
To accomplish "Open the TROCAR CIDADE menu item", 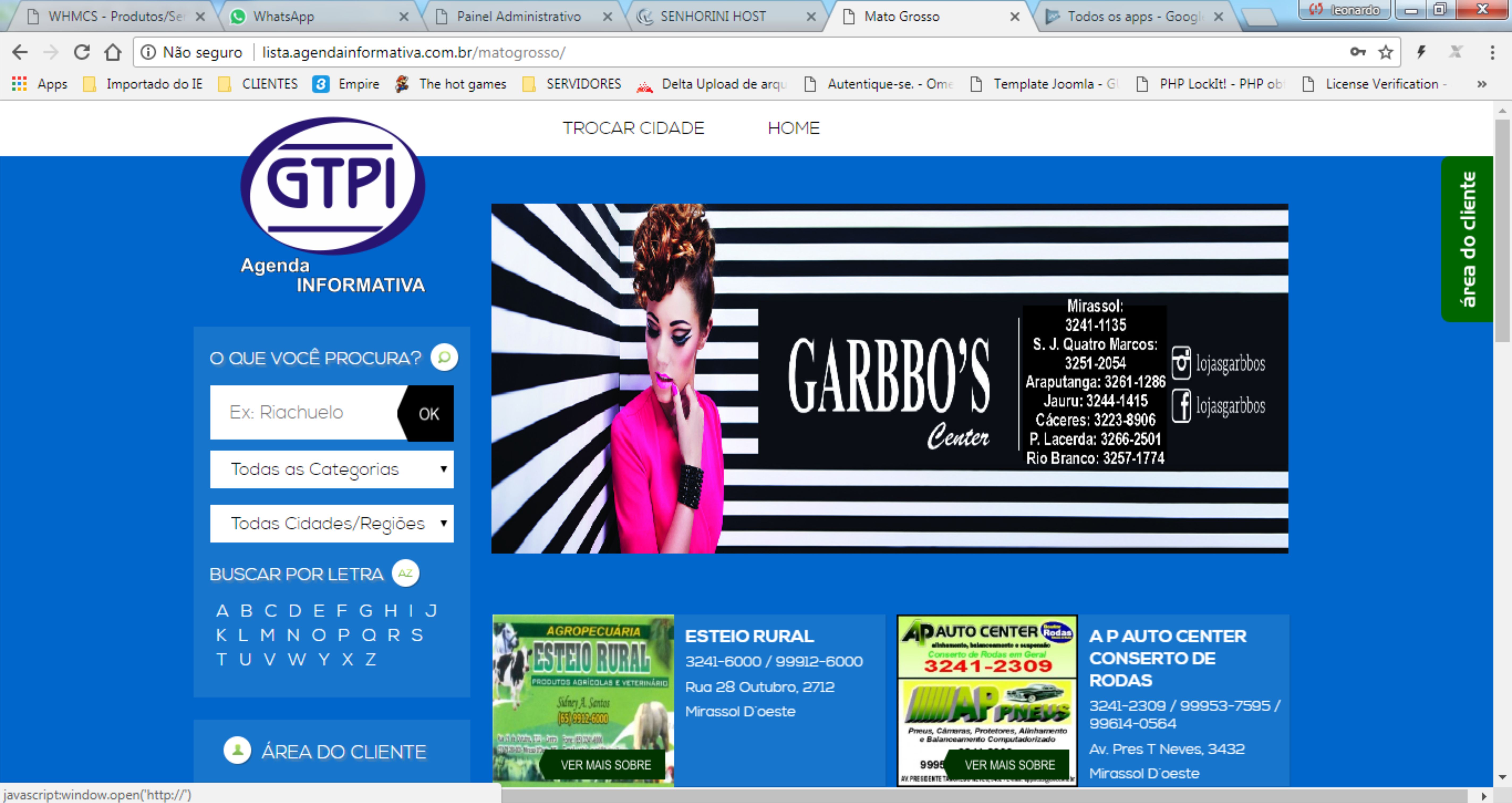I will tap(633, 128).
